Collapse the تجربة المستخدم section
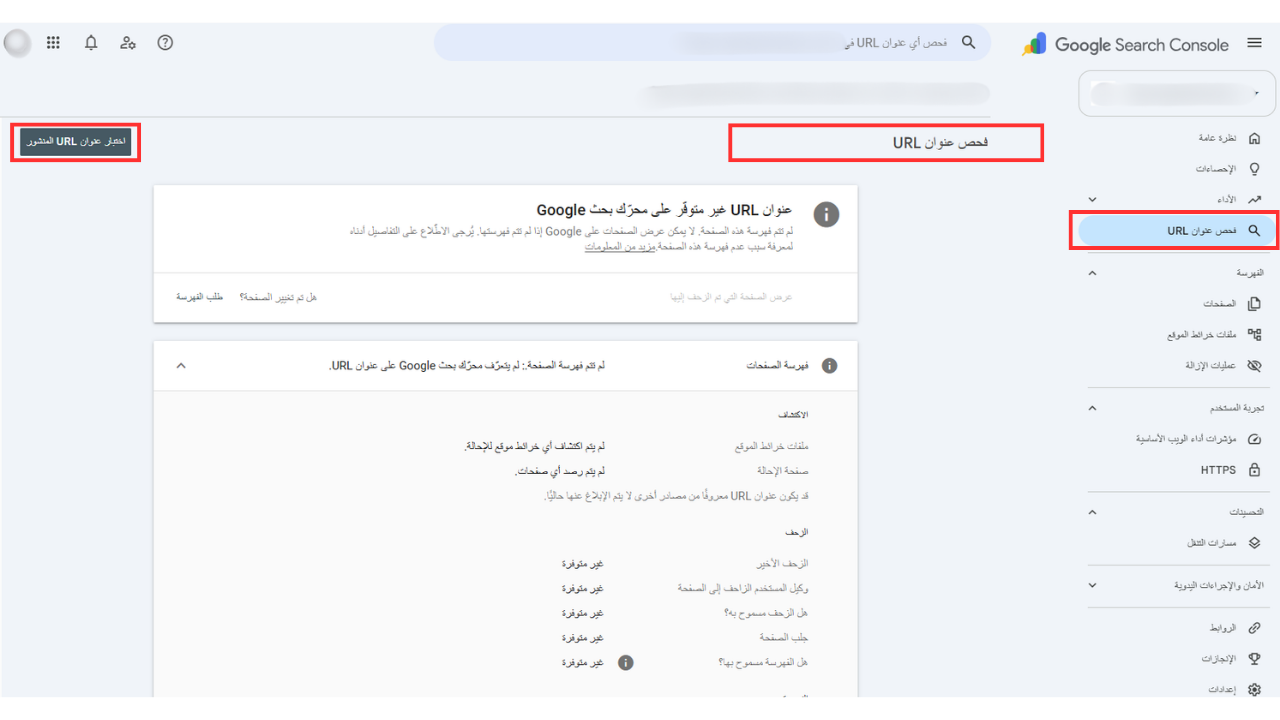 [1092, 408]
